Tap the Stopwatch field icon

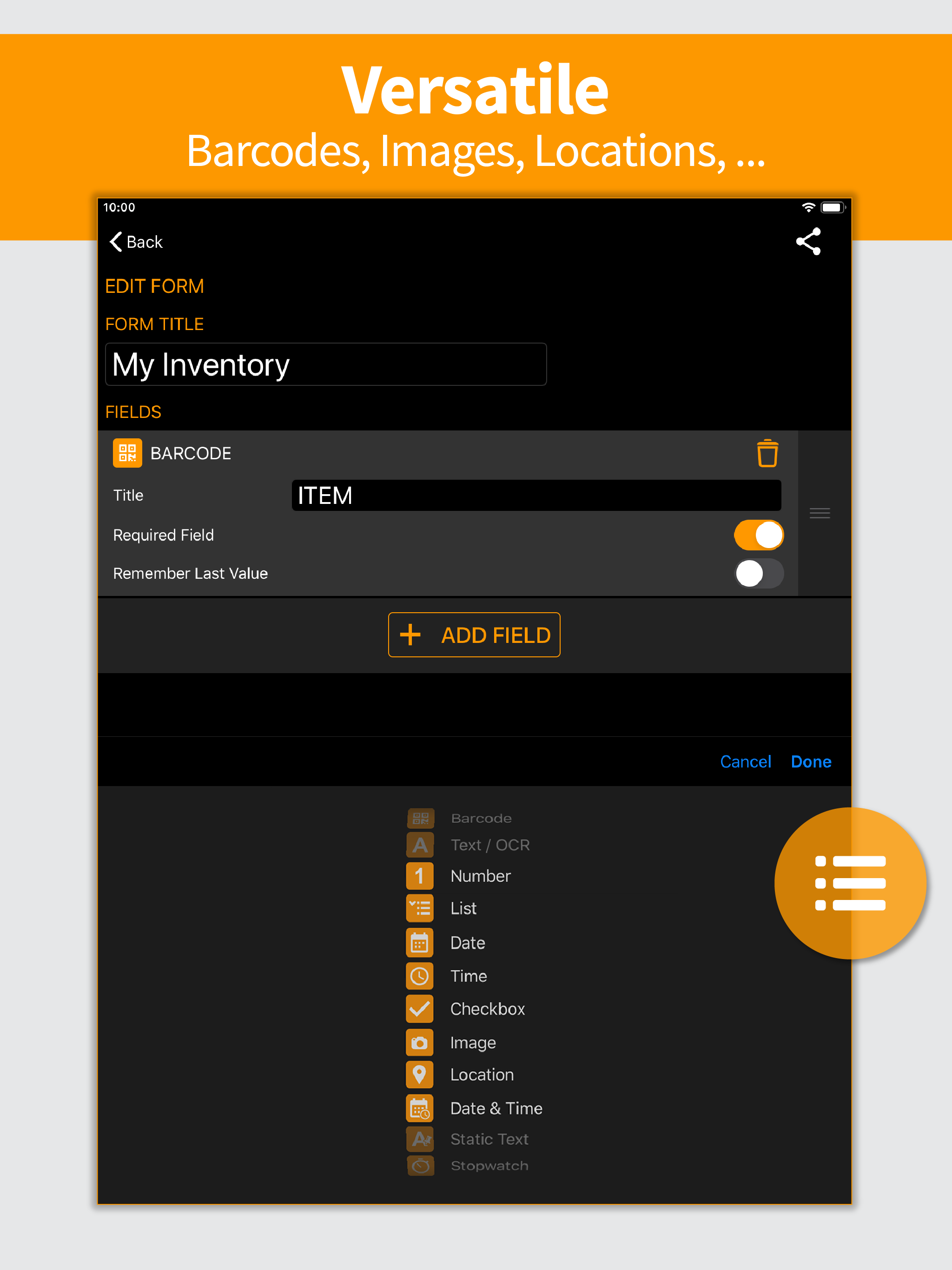point(420,1165)
